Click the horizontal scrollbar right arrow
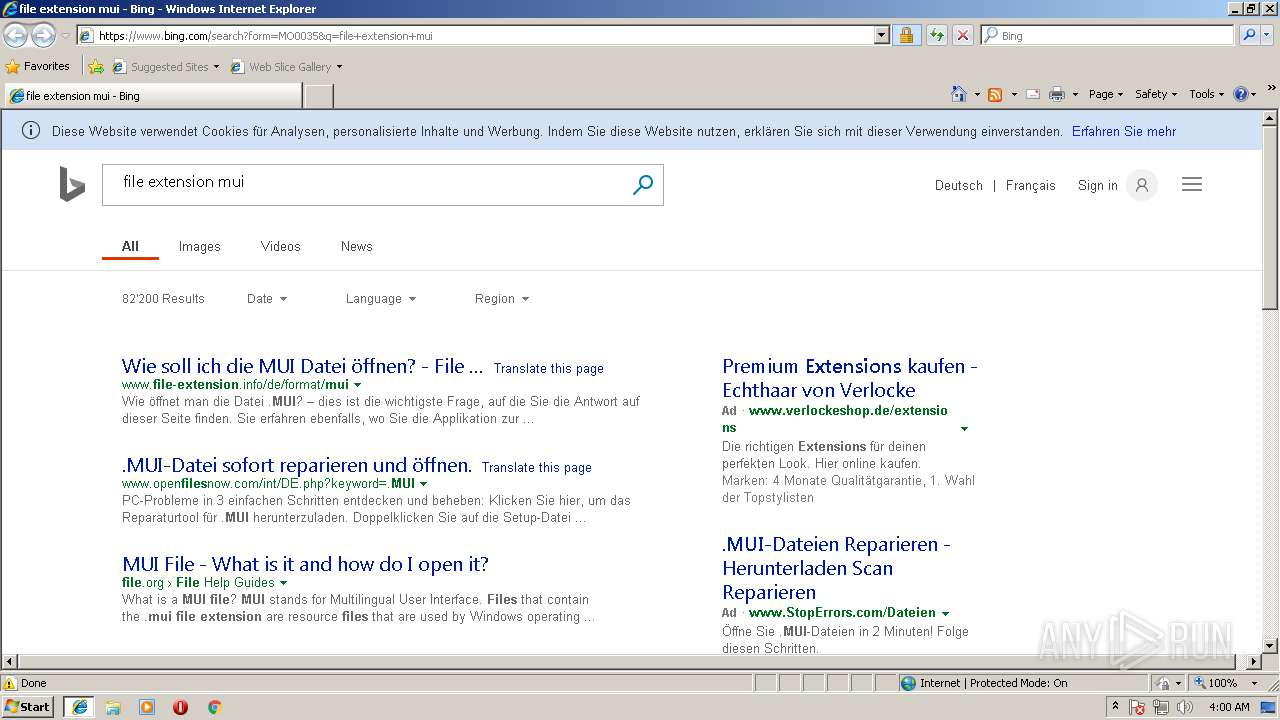Viewport: 1280px width, 720px height. tap(1254, 661)
